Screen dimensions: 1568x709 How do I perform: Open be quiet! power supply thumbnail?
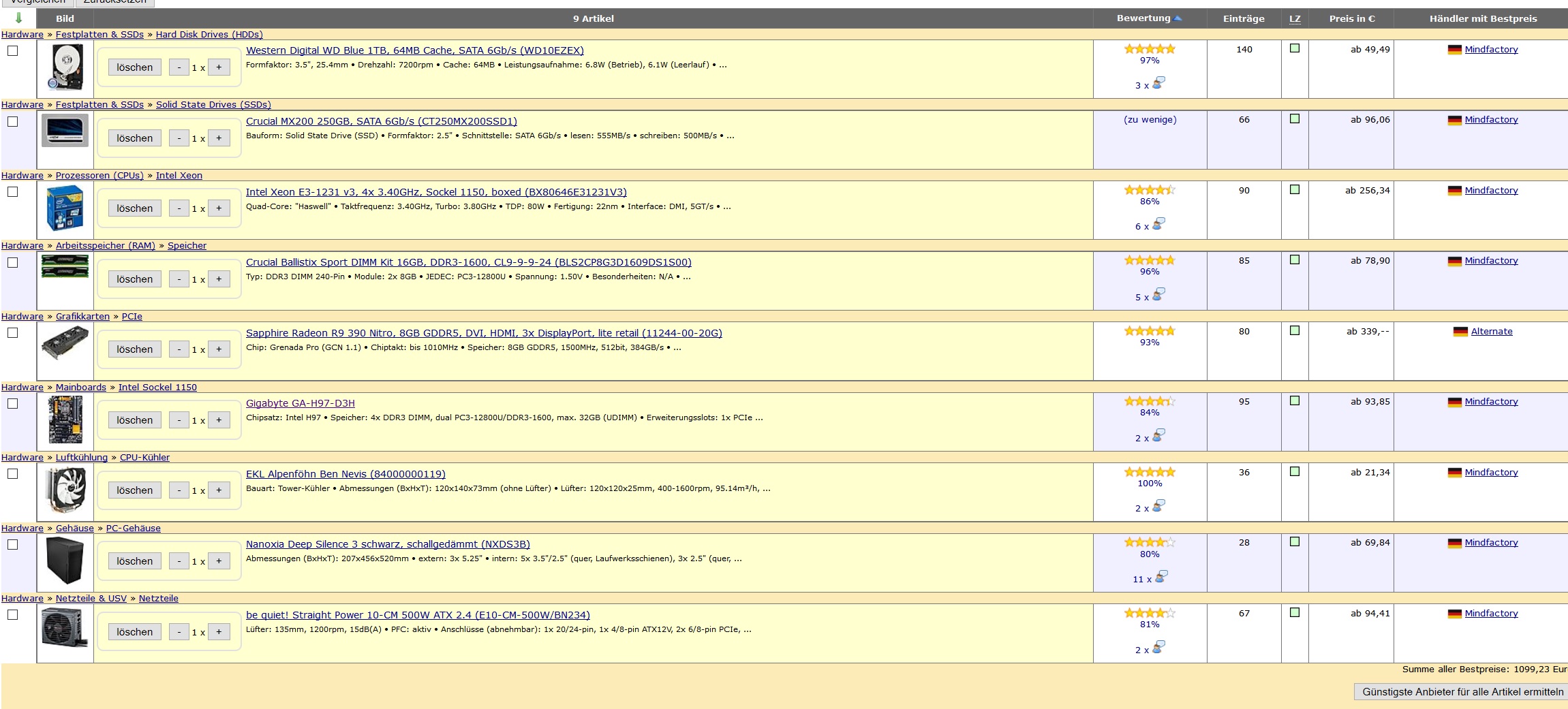point(65,627)
